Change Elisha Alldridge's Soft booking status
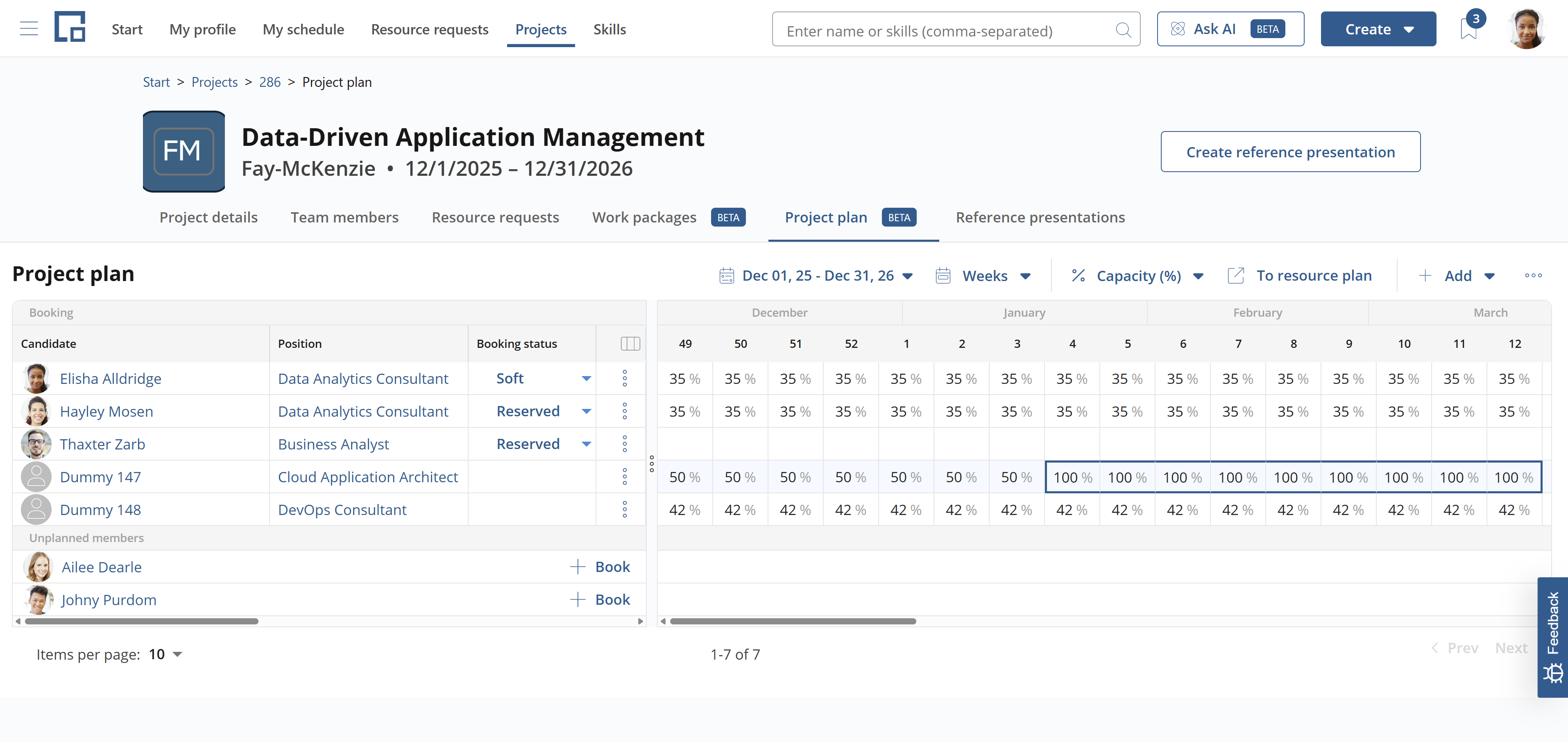1568x742 pixels. point(543,379)
